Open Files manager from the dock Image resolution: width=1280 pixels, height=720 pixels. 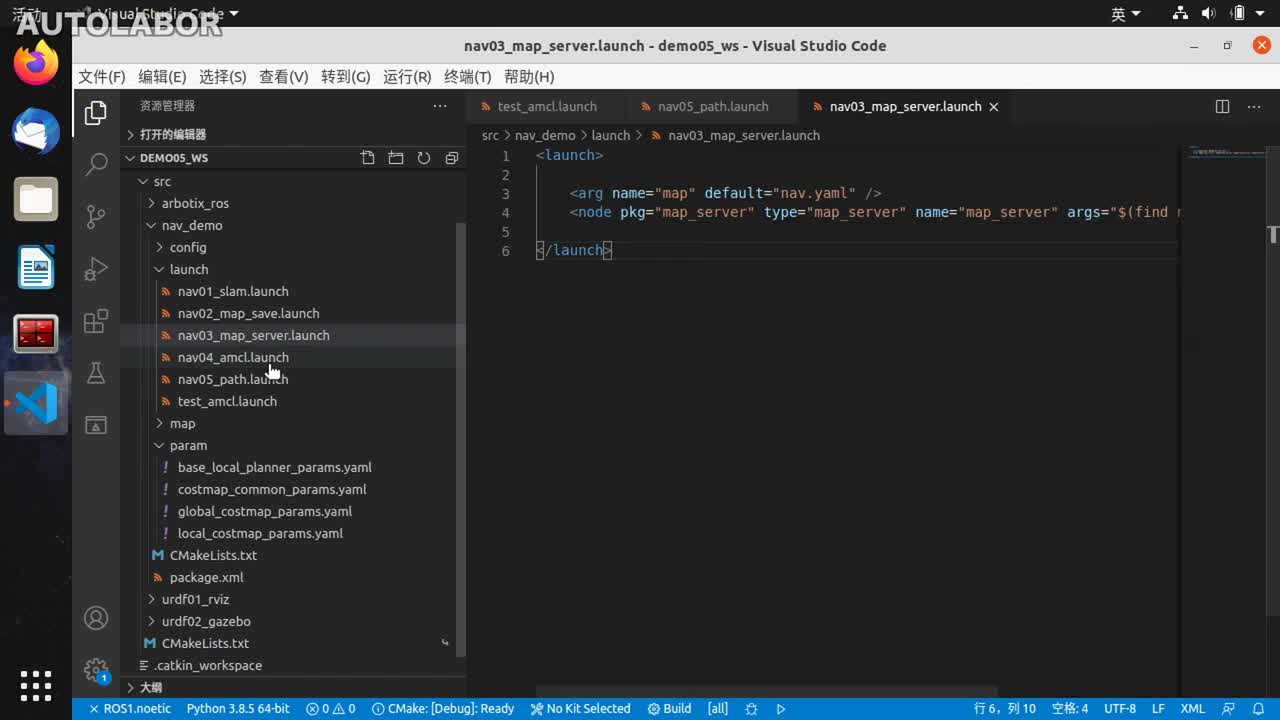click(36, 199)
